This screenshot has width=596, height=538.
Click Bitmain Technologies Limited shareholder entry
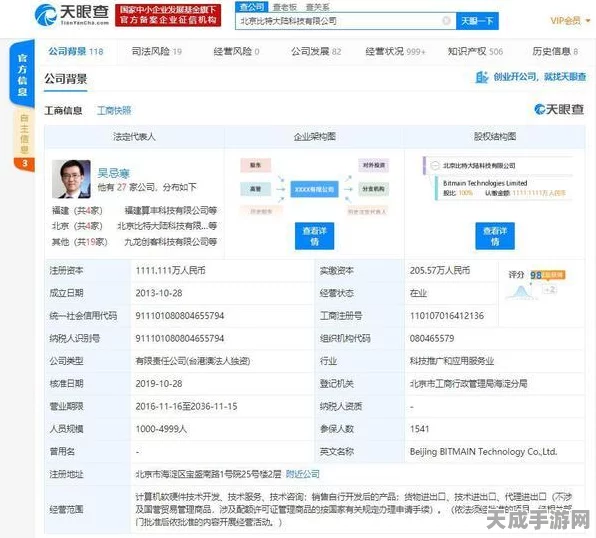click(485, 183)
